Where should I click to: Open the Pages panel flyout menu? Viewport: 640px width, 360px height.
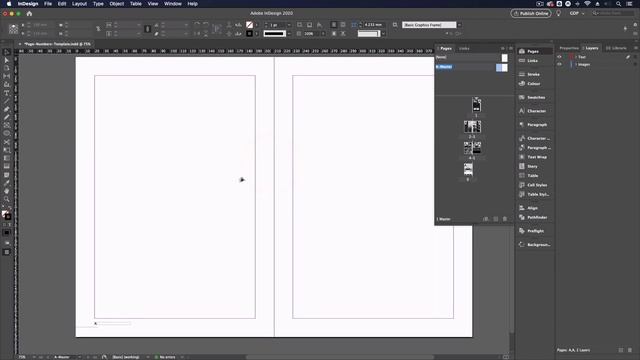(x=511, y=49)
